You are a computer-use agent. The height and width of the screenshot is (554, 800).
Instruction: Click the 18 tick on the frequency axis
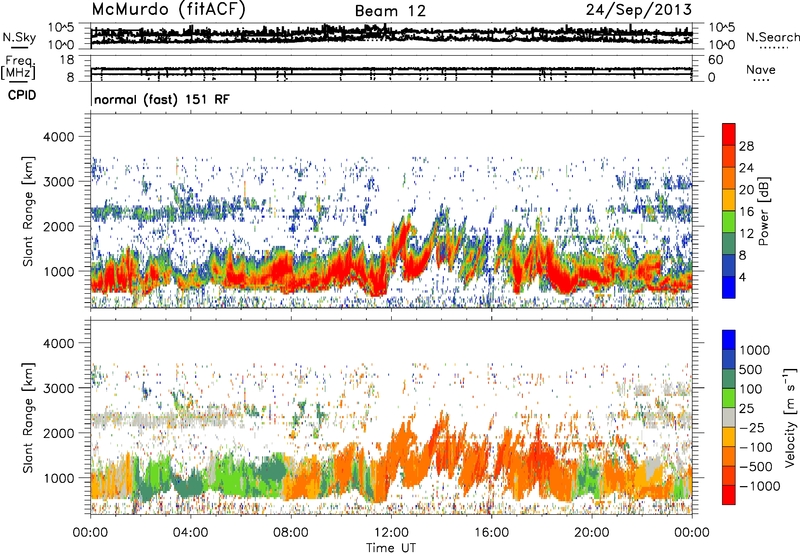click(66, 60)
